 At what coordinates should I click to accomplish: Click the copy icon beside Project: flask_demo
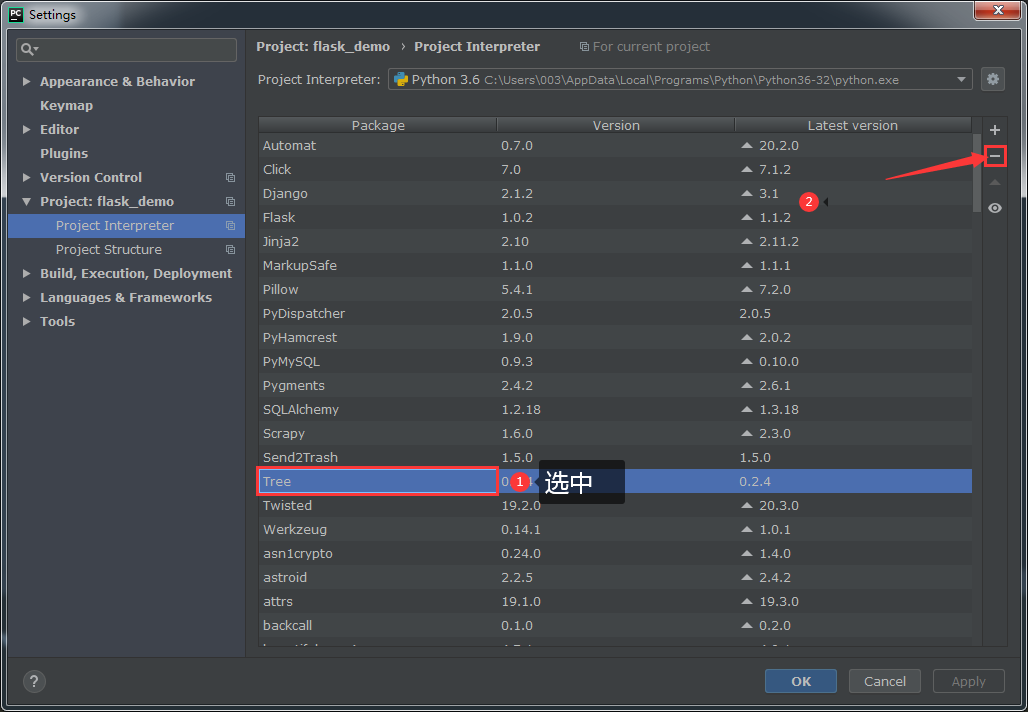[x=230, y=201]
